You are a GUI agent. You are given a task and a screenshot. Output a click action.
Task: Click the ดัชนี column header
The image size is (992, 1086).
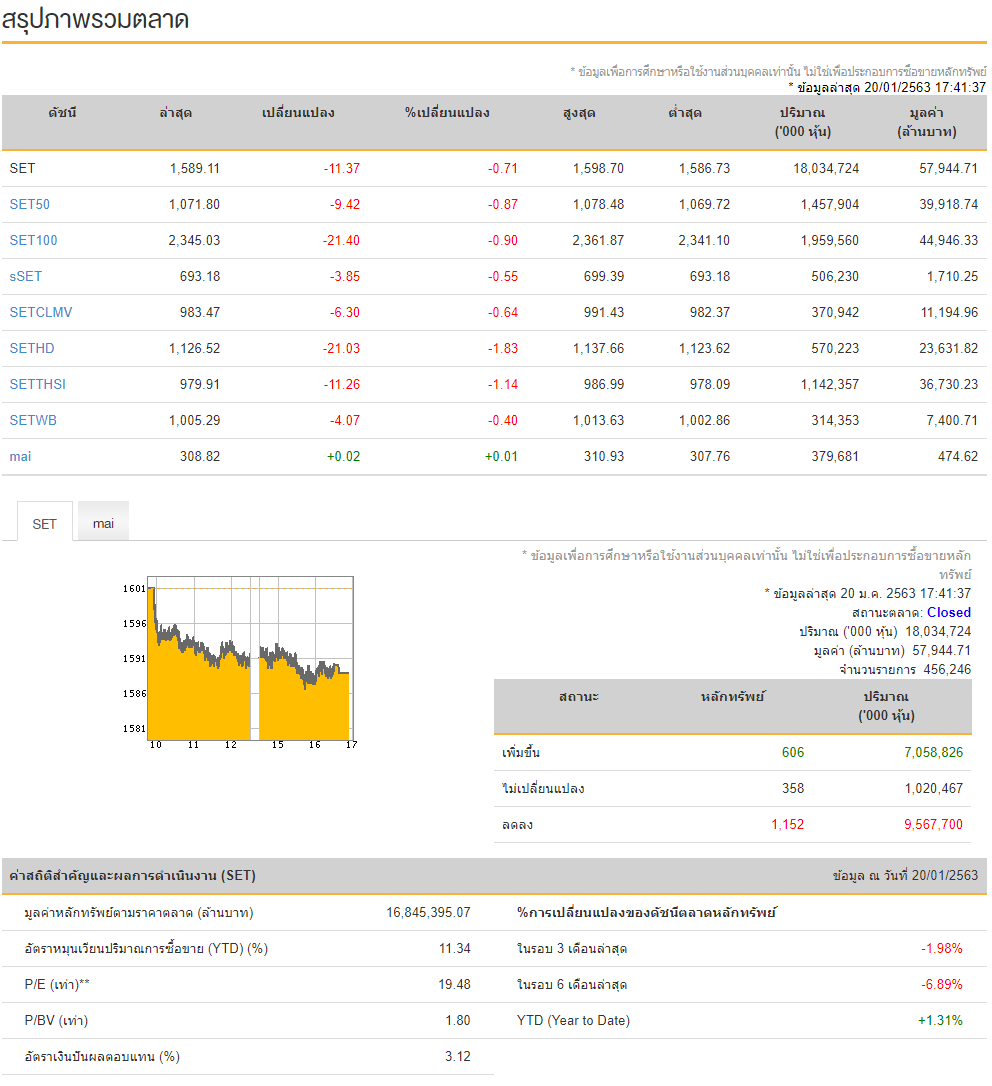pyautogui.click(x=62, y=113)
